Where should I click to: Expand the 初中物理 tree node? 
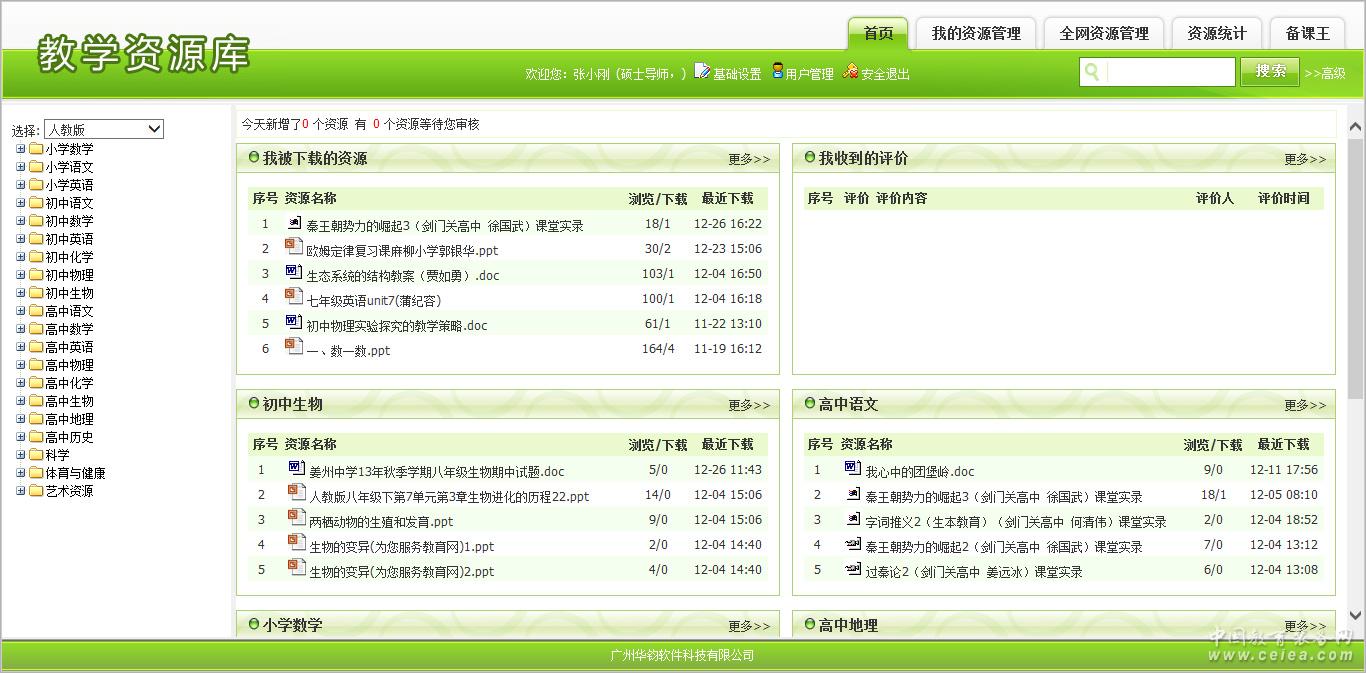pos(21,275)
